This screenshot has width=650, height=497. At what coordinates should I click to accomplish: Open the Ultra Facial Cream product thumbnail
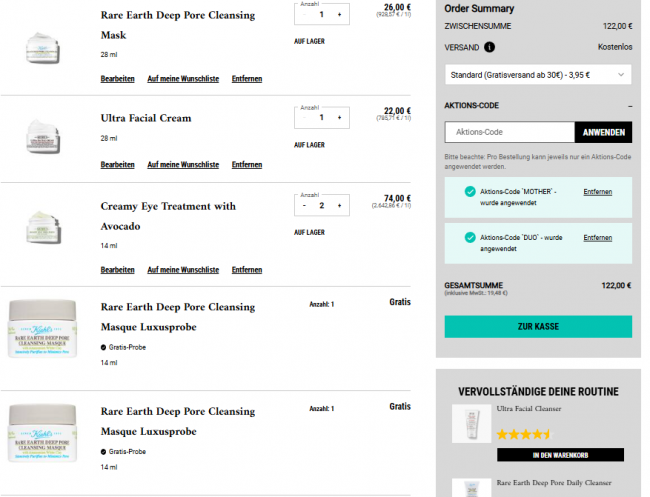click(43, 136)
